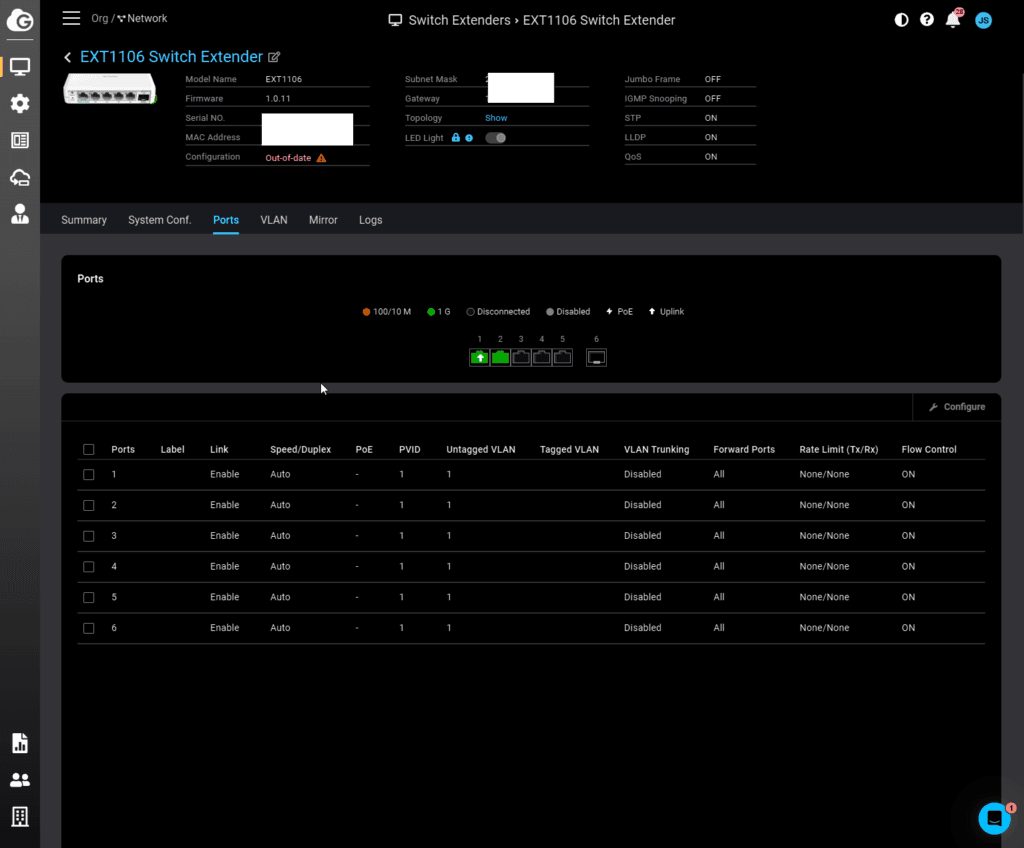Toggle the LED Light switch
This screenshot has width=1024, height=848.
(x=495, y=138)
